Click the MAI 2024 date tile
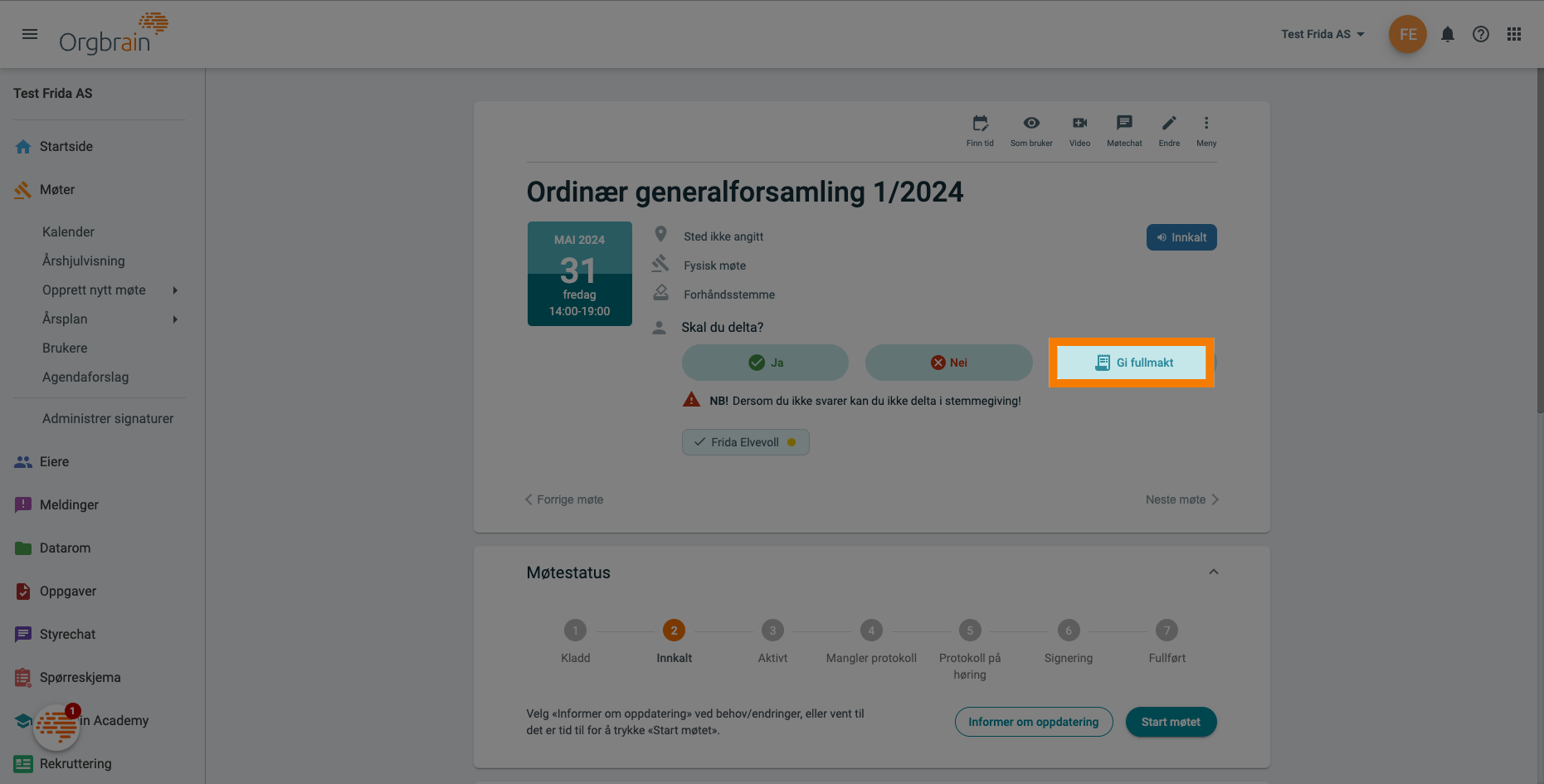Image resolution: width=1544 pixels, height=784 pixels. [579, 274]
